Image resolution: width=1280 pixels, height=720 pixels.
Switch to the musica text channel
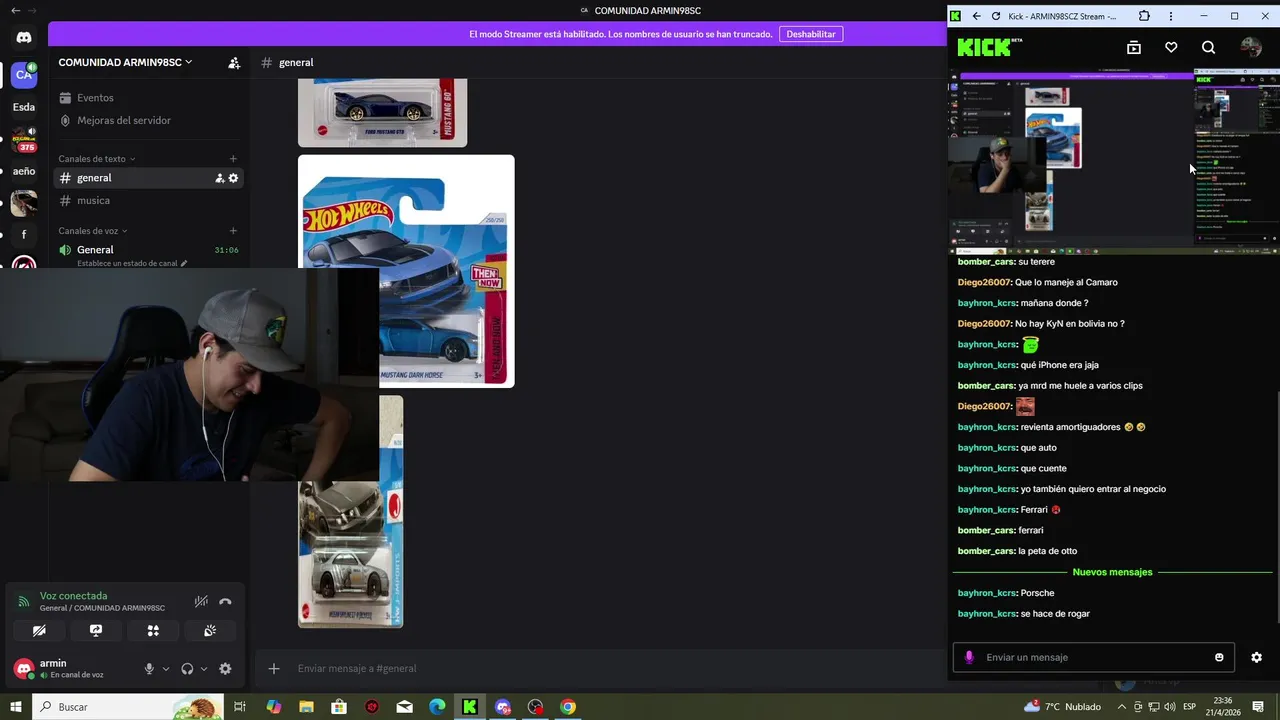pos(148,200)
